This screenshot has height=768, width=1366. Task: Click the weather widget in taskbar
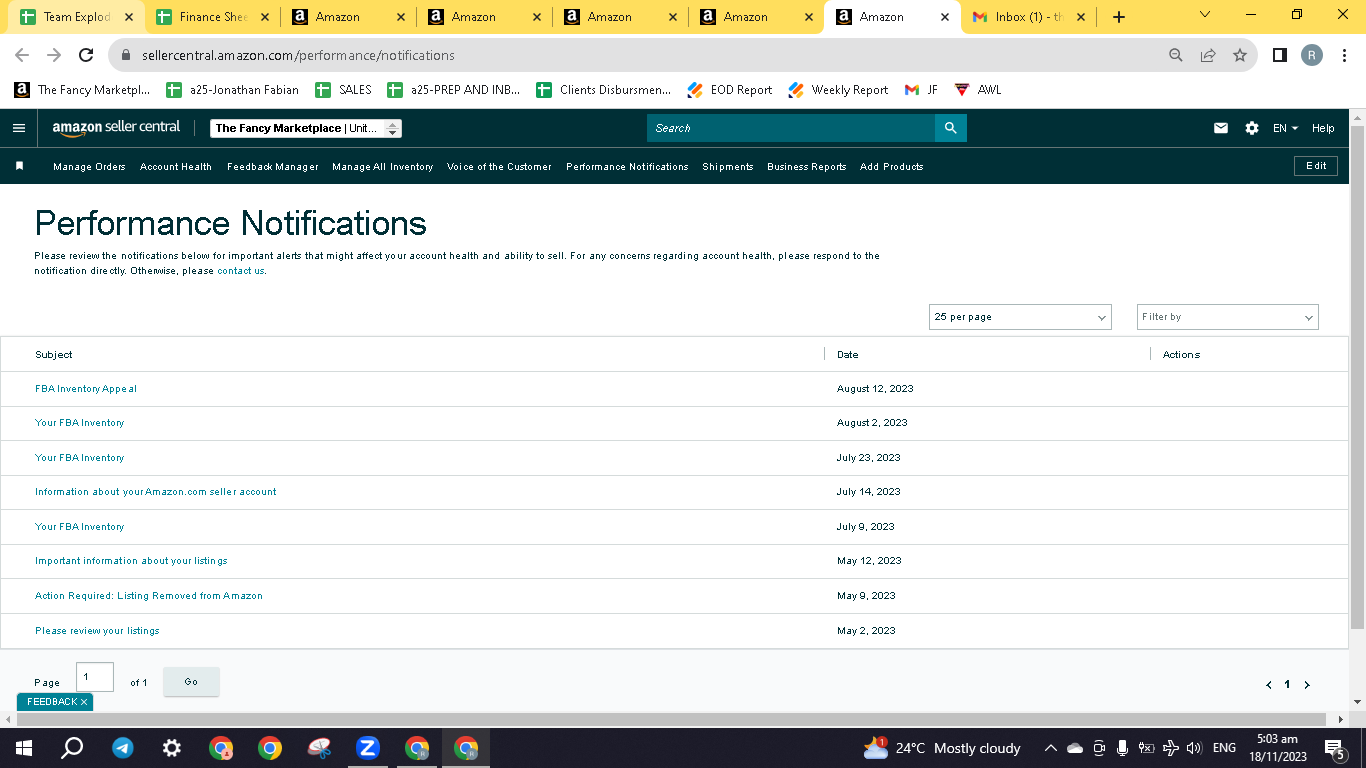click(x=942, y=748)
